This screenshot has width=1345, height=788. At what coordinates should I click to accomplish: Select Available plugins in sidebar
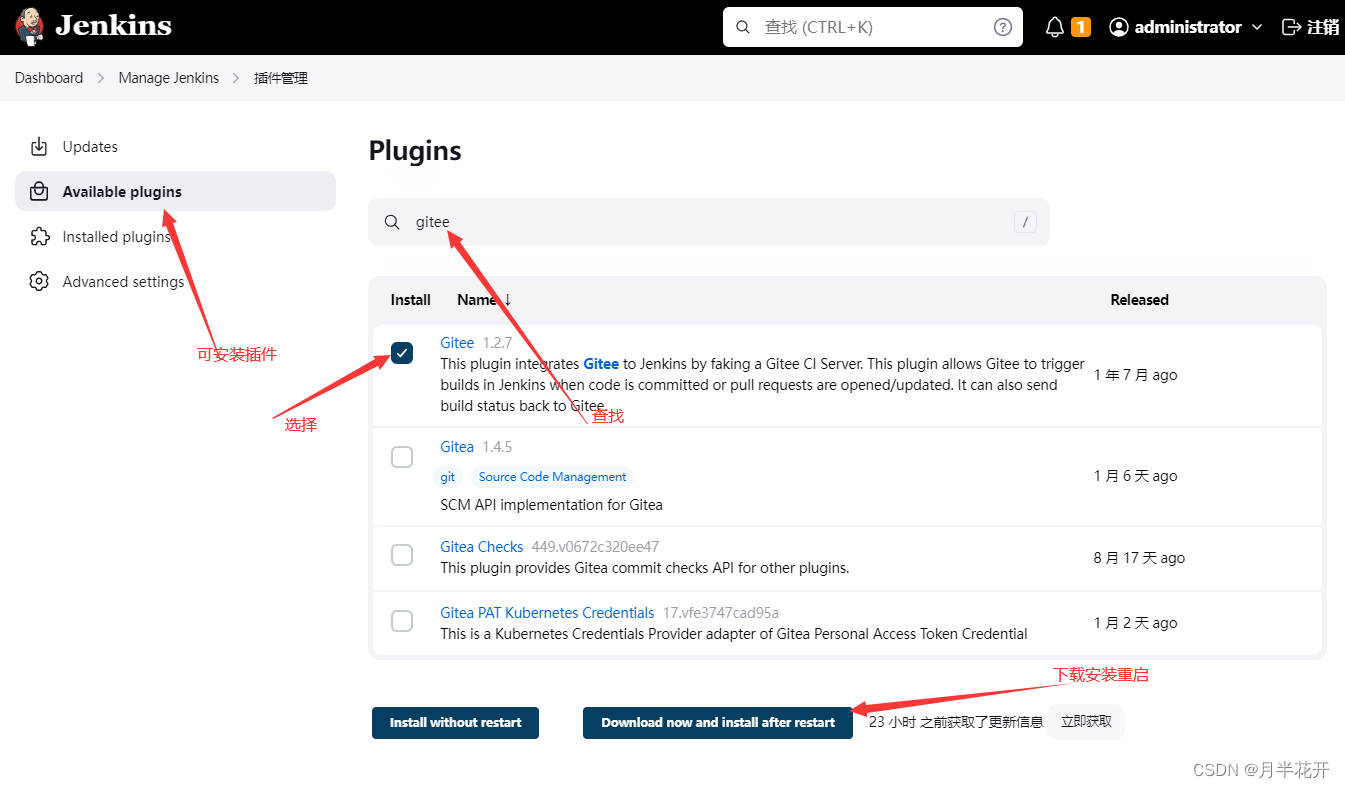[x=175, y=191]
